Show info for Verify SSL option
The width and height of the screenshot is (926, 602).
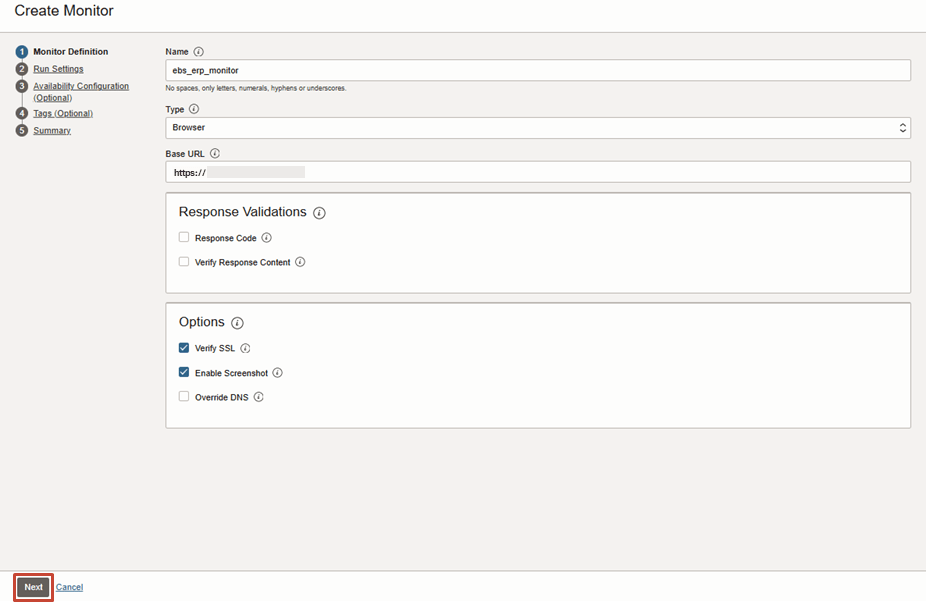click(x=245, y=348)
